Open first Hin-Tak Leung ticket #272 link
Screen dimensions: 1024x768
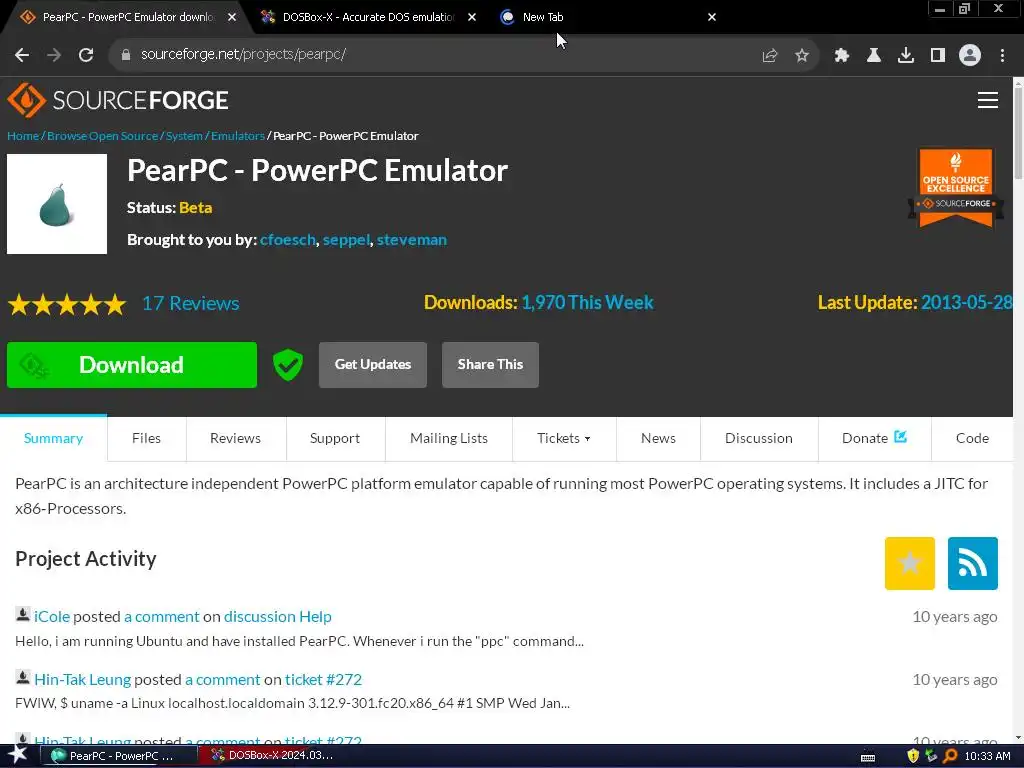click(x=323, y=679)
